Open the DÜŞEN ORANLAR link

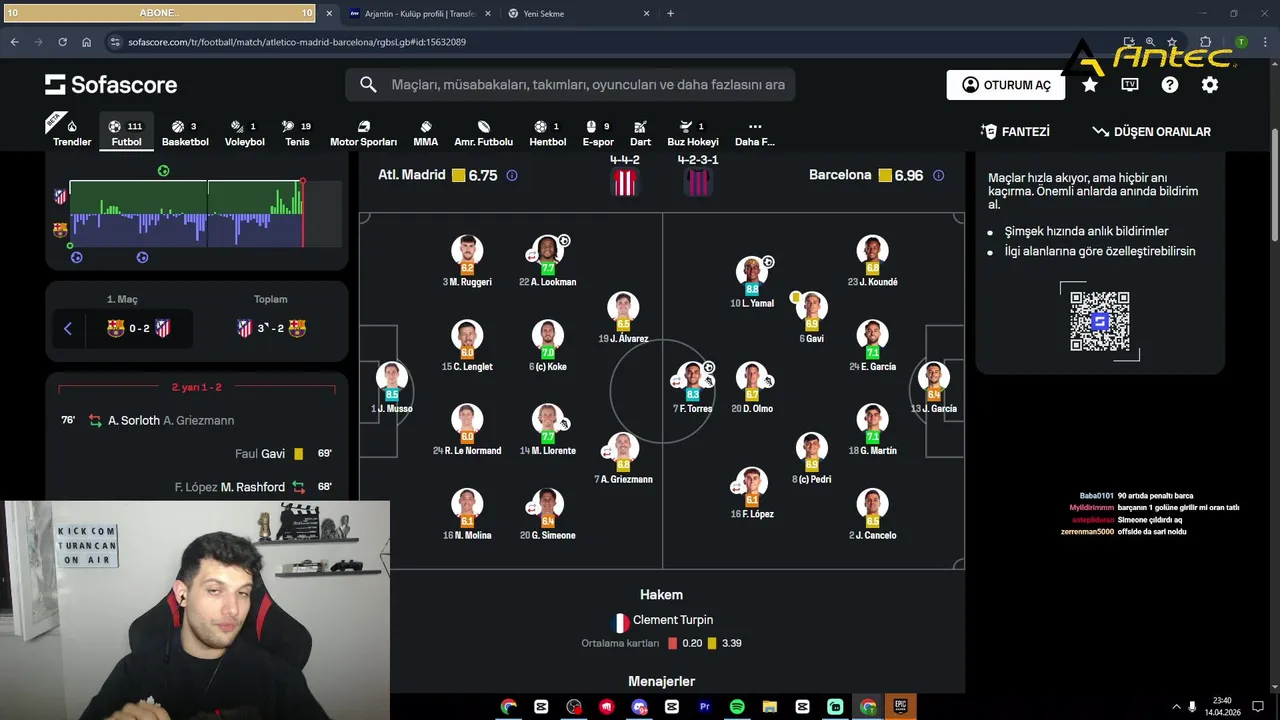tap(1151, 132)
